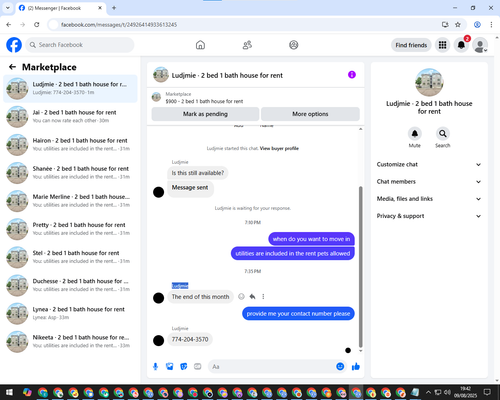Screen dimensions: 500x400
Task: Click 'provide me your contact number please' bubble
Action: [298, 314]
